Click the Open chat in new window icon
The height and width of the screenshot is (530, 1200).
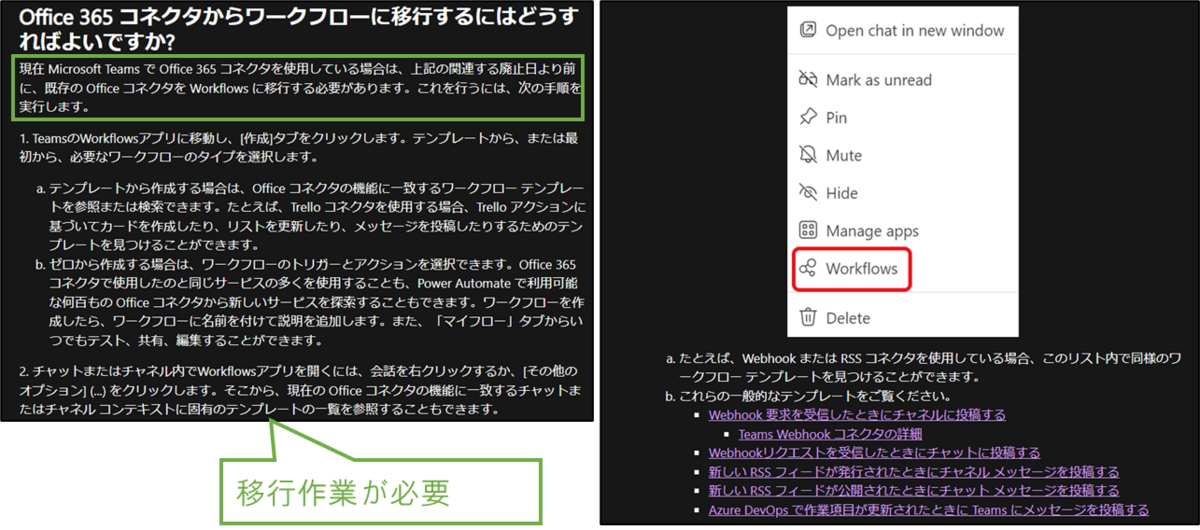(808, 30)
